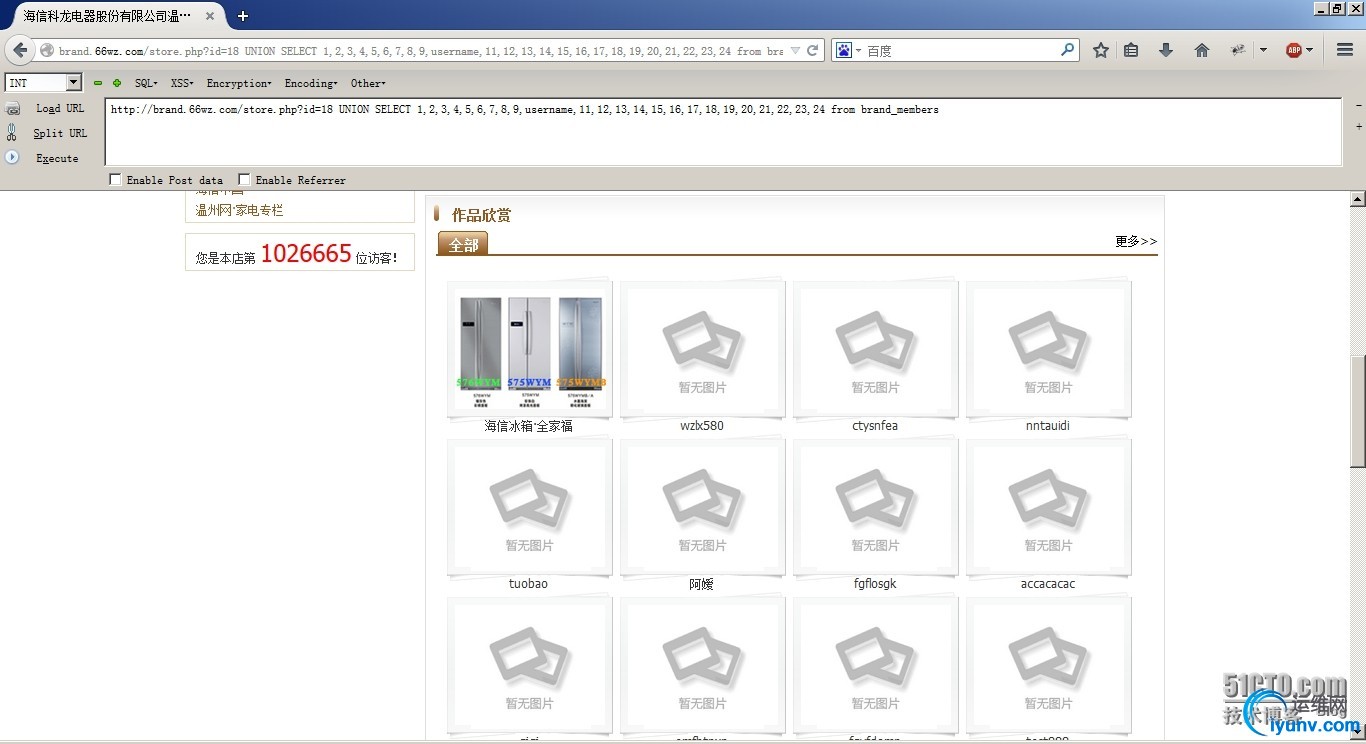Open the accacacac item link
The width and height of the screenshot is (1366, 744).
(1048, 584)
